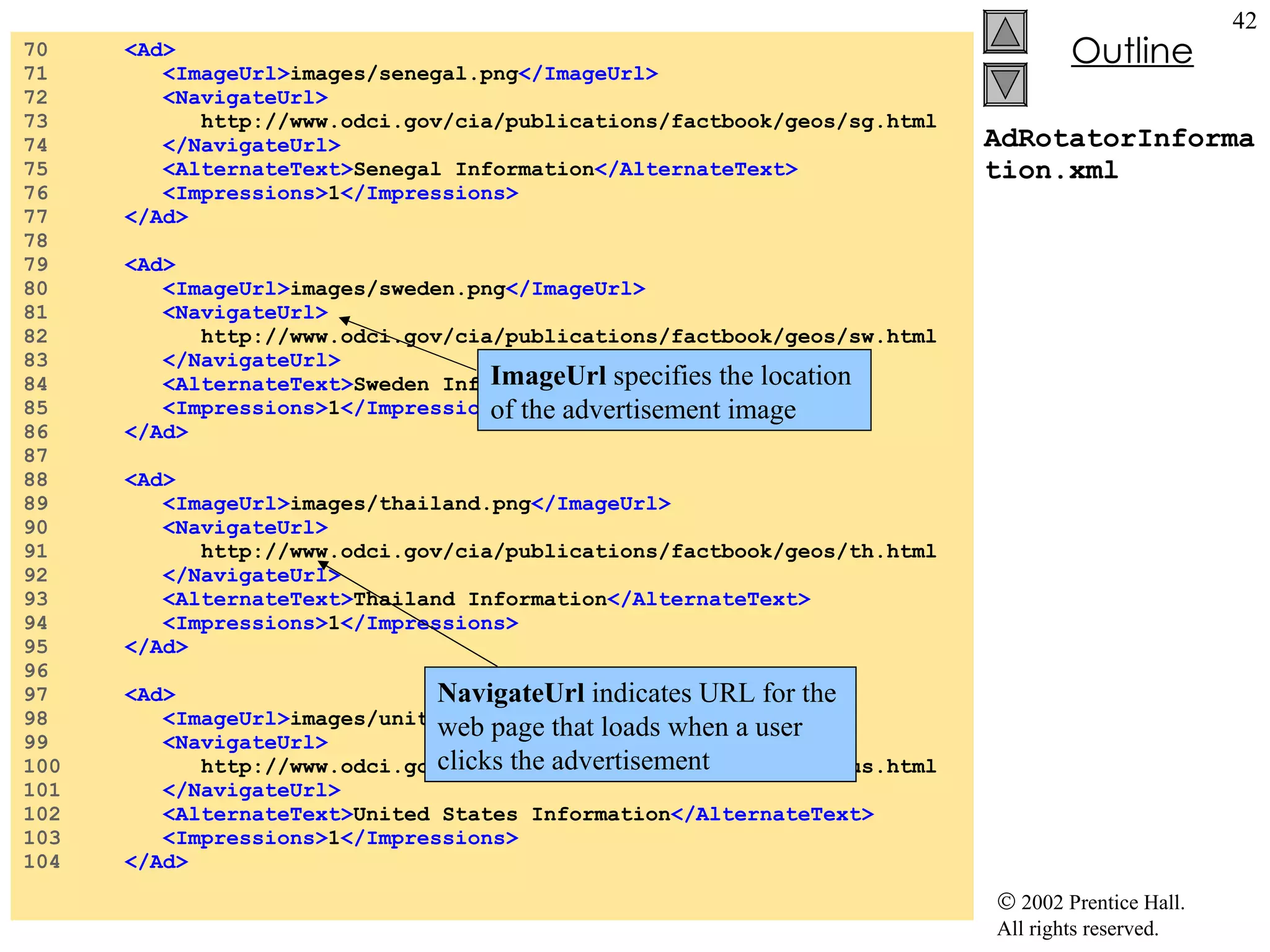Click the closing Ad tag on line 104

[156, 862]
